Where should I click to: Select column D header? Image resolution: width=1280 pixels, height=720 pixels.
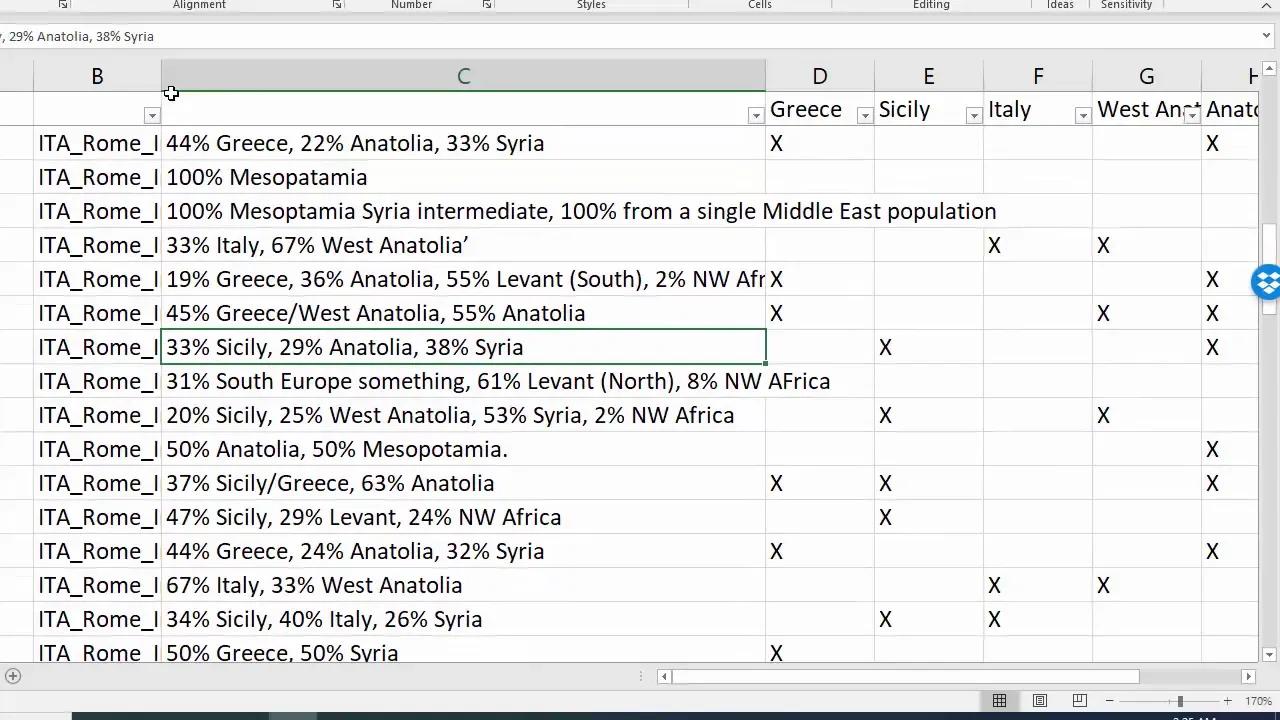pyautogui.click(x=819, y=77)
